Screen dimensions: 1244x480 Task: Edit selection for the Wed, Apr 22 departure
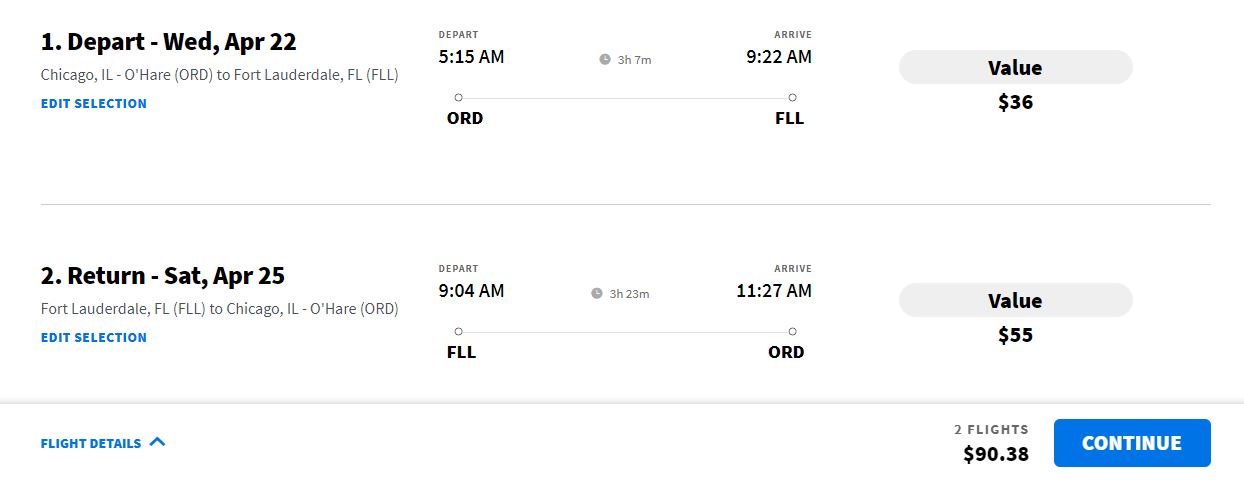tap(94, 104)
